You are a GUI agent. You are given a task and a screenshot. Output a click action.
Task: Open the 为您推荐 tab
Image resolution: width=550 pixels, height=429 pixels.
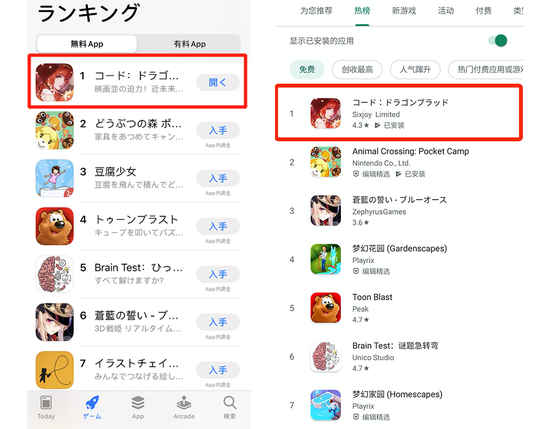pyautogui.click(x=316, y=11)
